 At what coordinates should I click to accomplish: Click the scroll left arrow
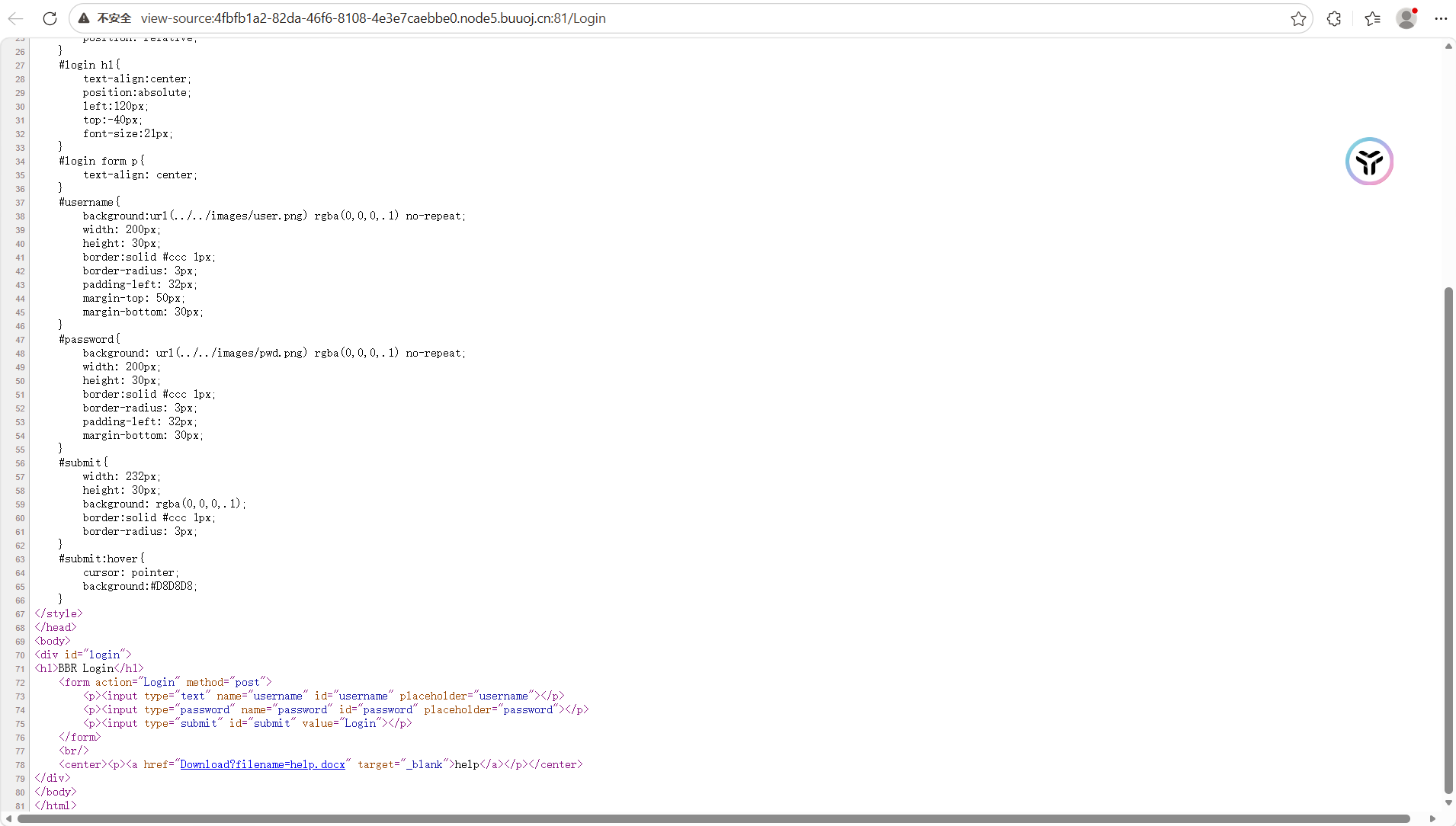(x=8, y=819)
